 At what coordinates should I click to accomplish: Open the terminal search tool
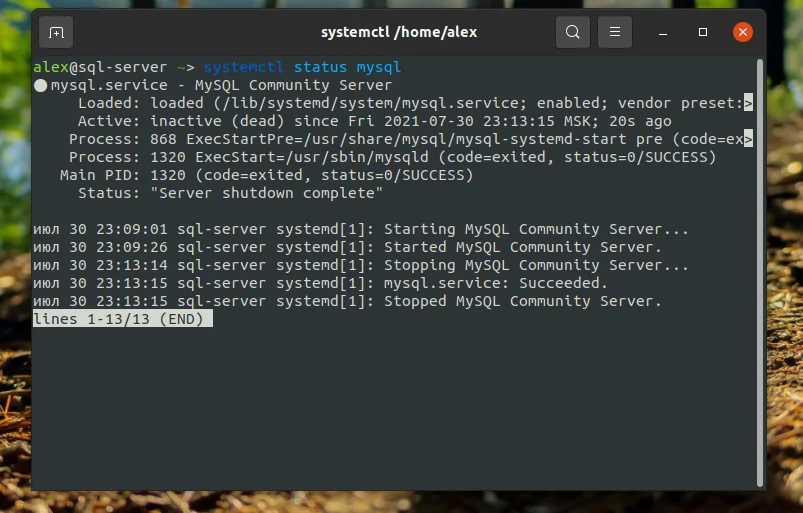(573, 32)
